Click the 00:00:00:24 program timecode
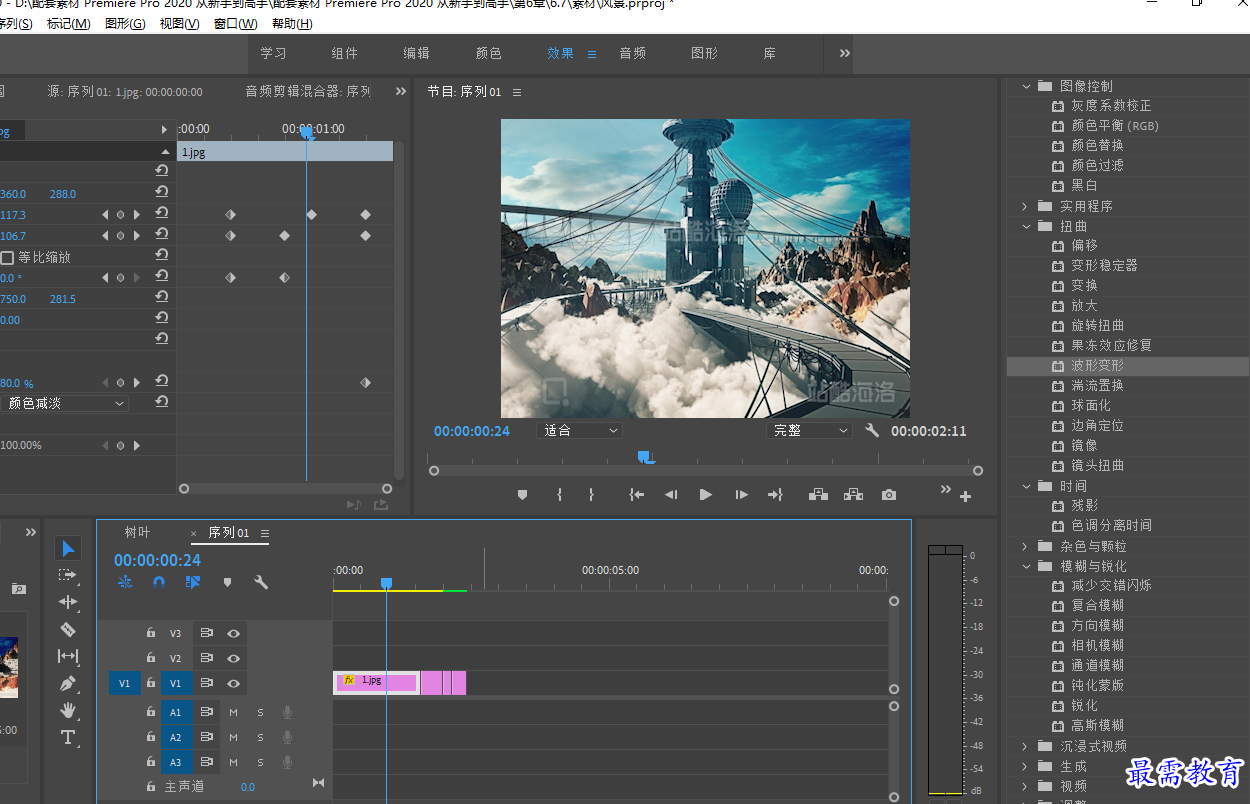 pos(472,431)
